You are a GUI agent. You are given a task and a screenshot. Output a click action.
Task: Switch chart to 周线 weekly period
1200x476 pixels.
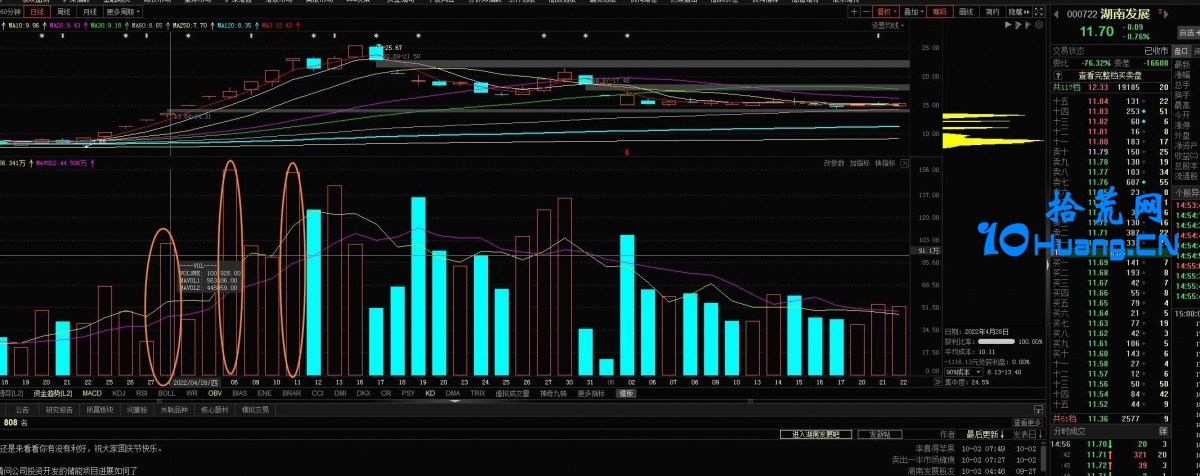tap(62, 11)
